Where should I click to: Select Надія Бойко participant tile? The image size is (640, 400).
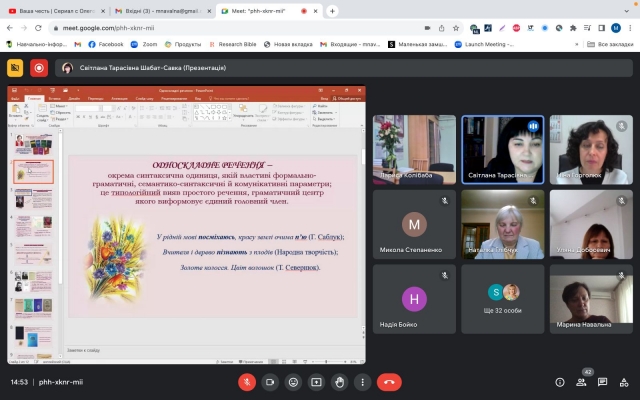414,299
